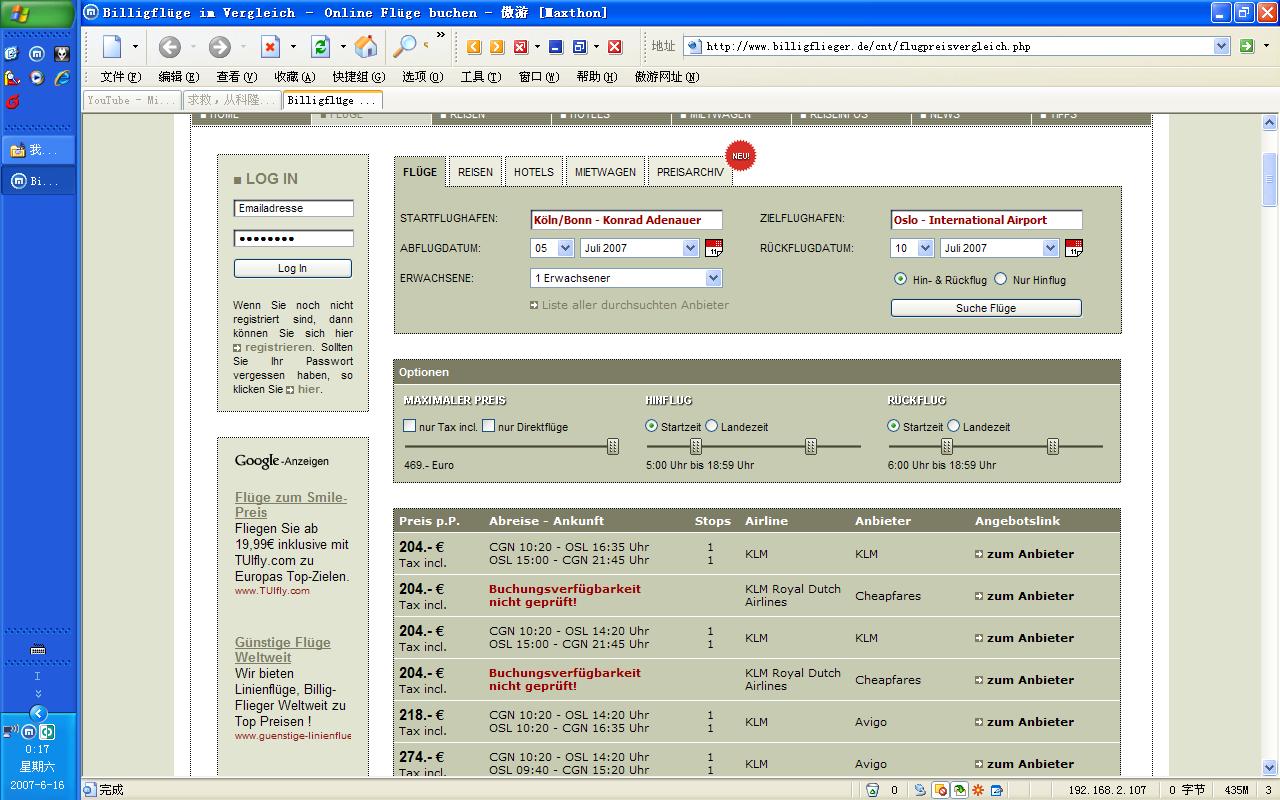Screen dimensions: 1280x800
Task: Click the blue minimize-tab toolbar icon
Action: (556, 47)
